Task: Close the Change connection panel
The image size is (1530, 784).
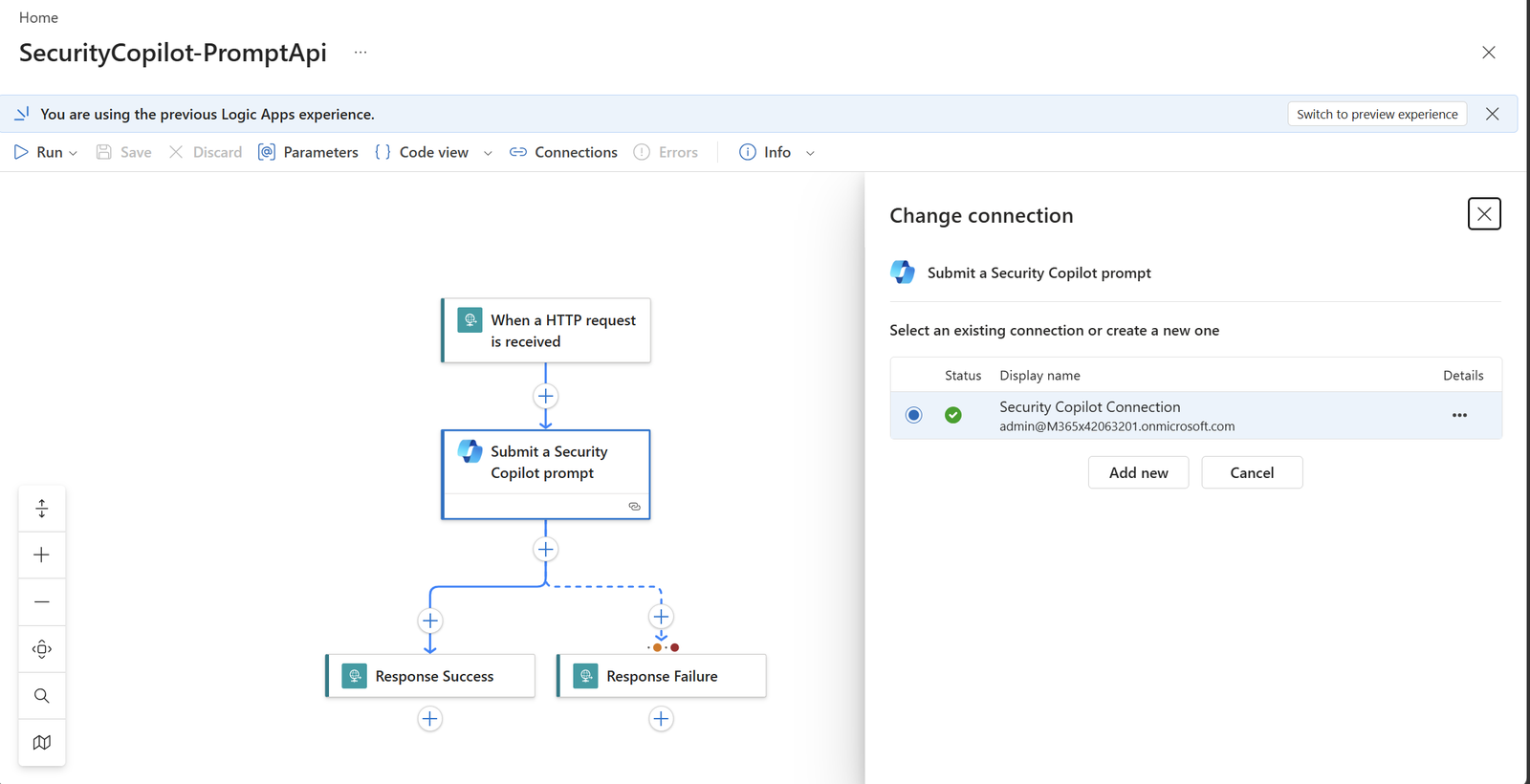Action: pos(1484,214)
